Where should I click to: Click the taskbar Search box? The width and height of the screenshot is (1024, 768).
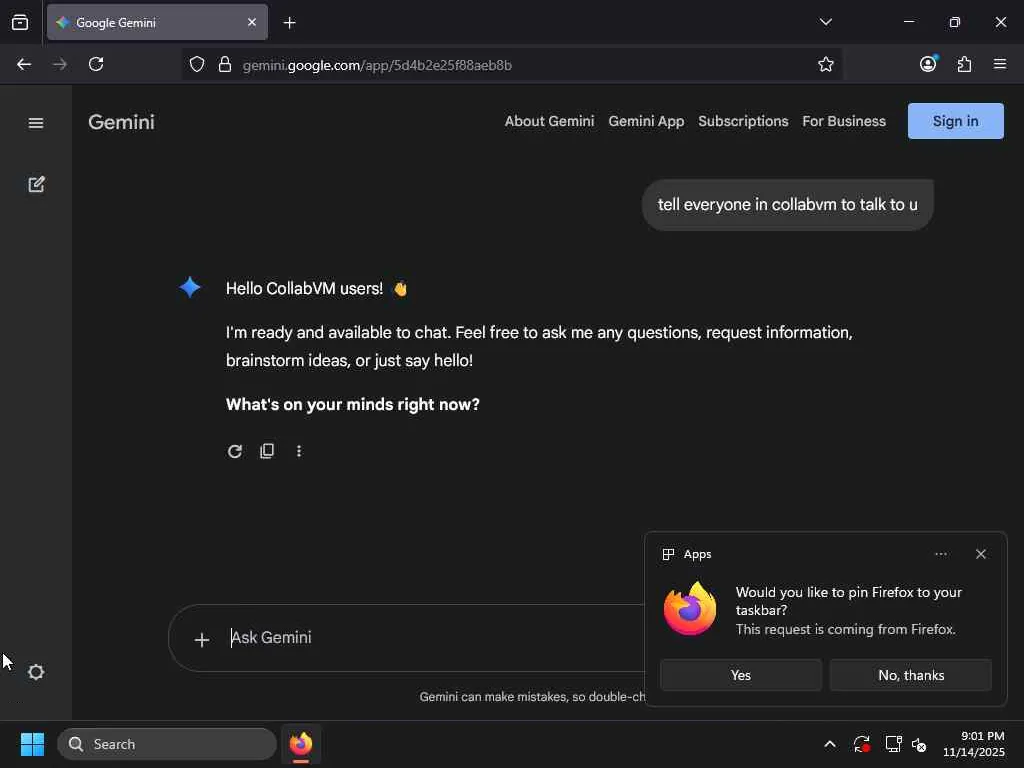tap(167, 744)
